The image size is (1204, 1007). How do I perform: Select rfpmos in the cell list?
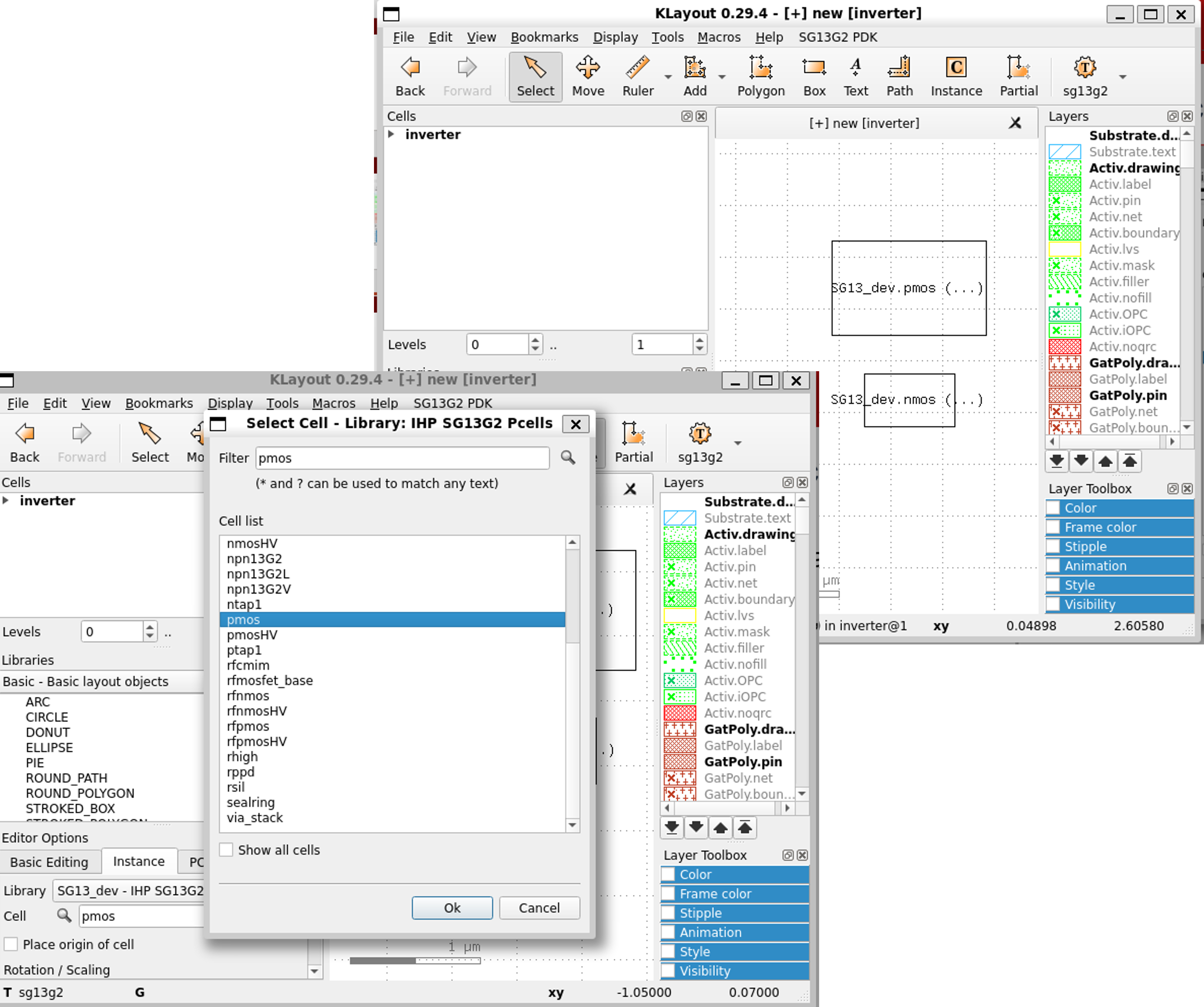pyautogui.click(x=248, y=726)
